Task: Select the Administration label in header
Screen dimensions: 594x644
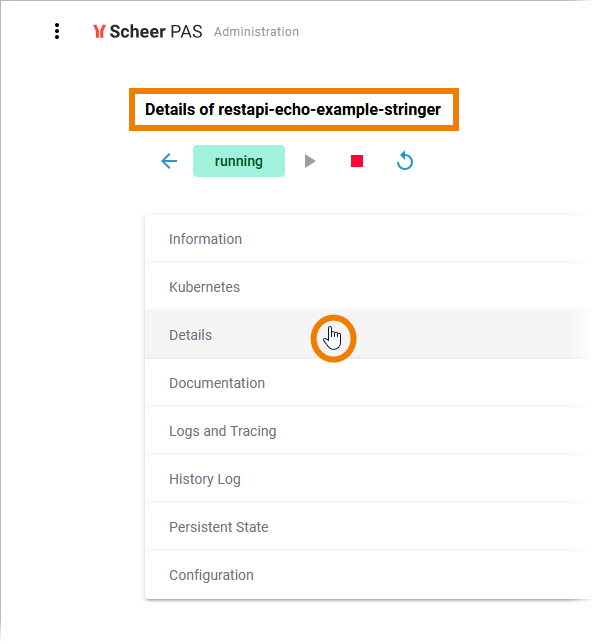Action: 256,32
